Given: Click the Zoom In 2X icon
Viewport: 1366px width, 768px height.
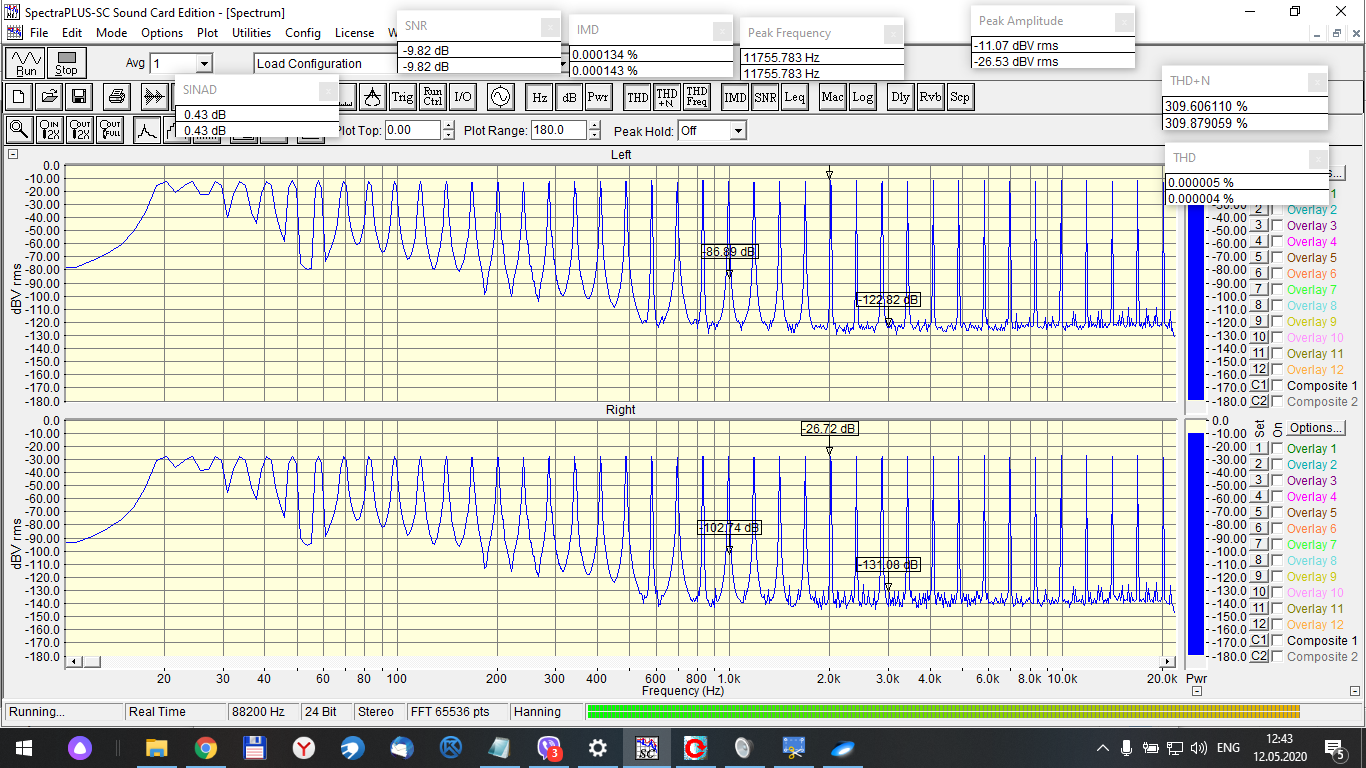Looking at the screenshot, I should coord(50,130).
